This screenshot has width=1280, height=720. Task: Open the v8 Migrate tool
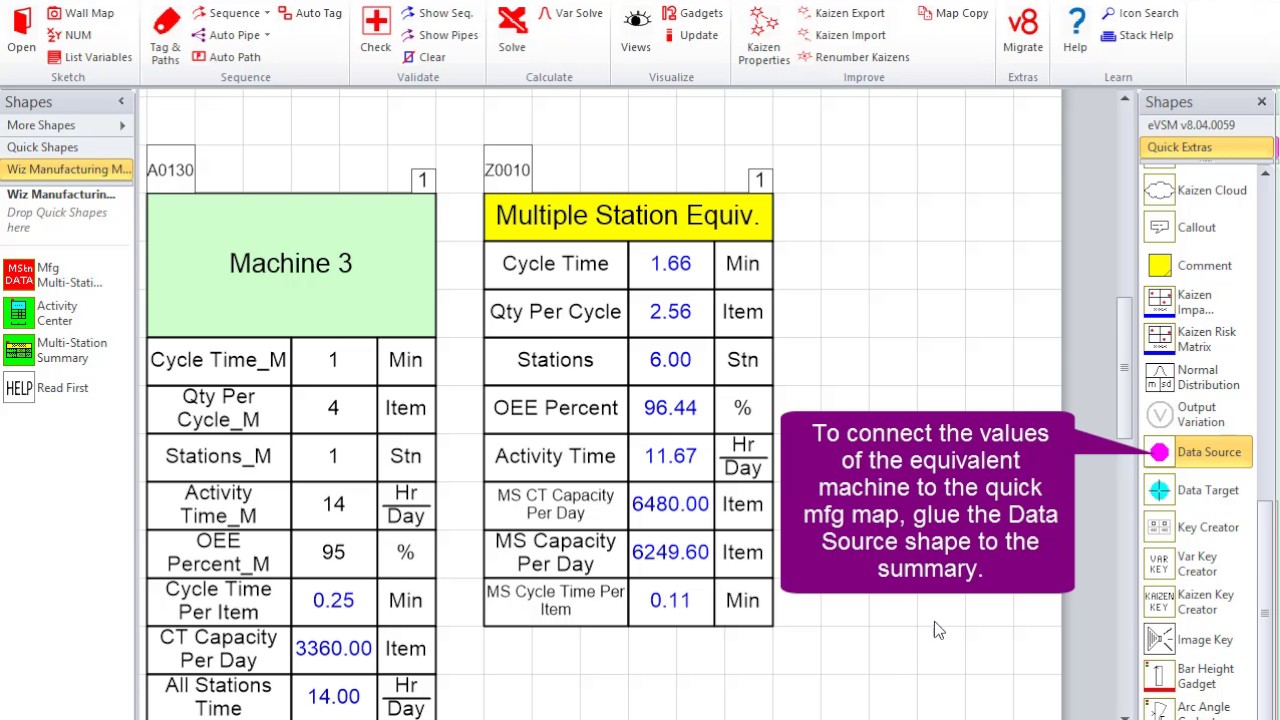1023,30
